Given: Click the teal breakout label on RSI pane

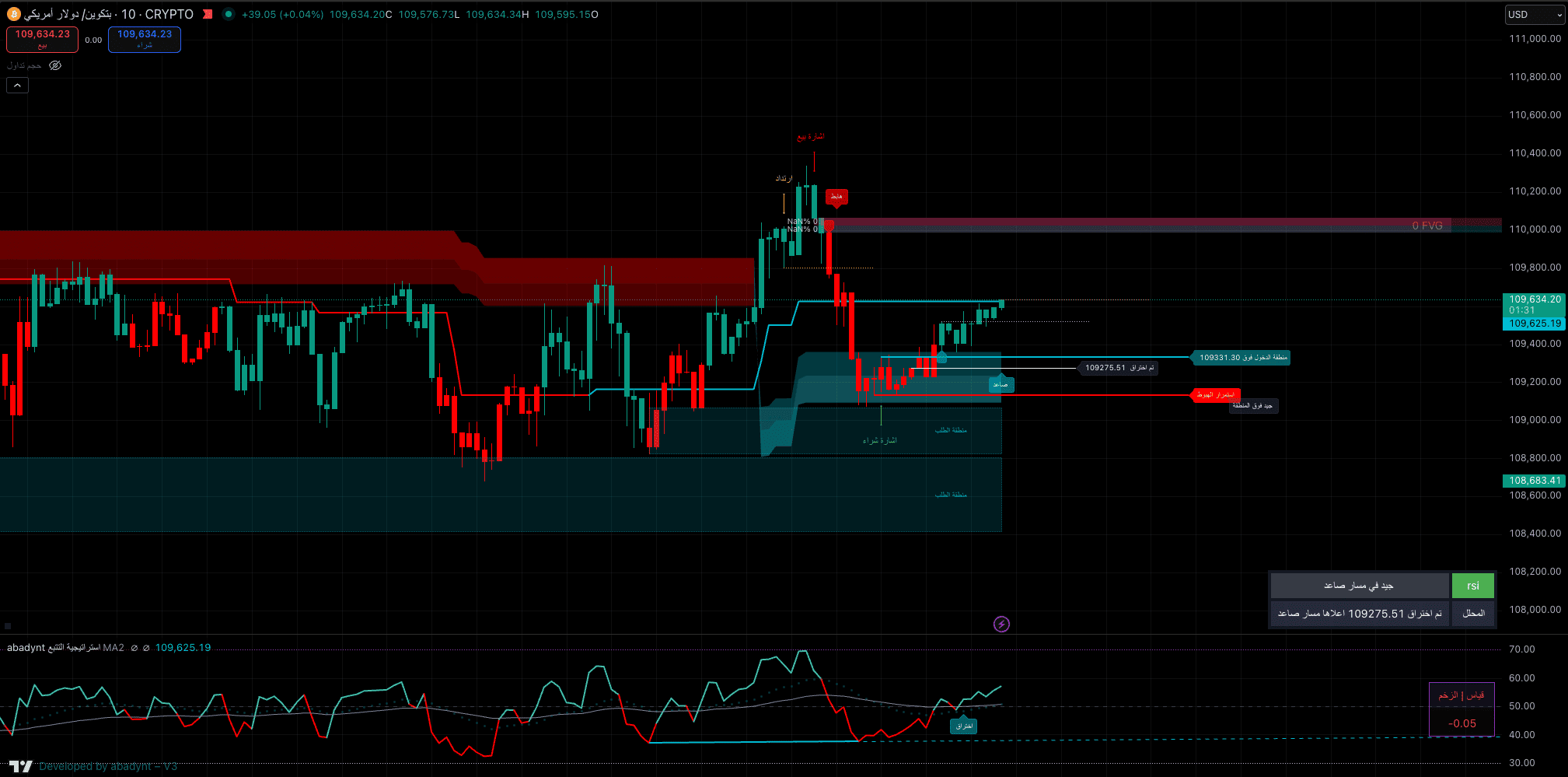Looking at the screenshot, I should [964, 726].
